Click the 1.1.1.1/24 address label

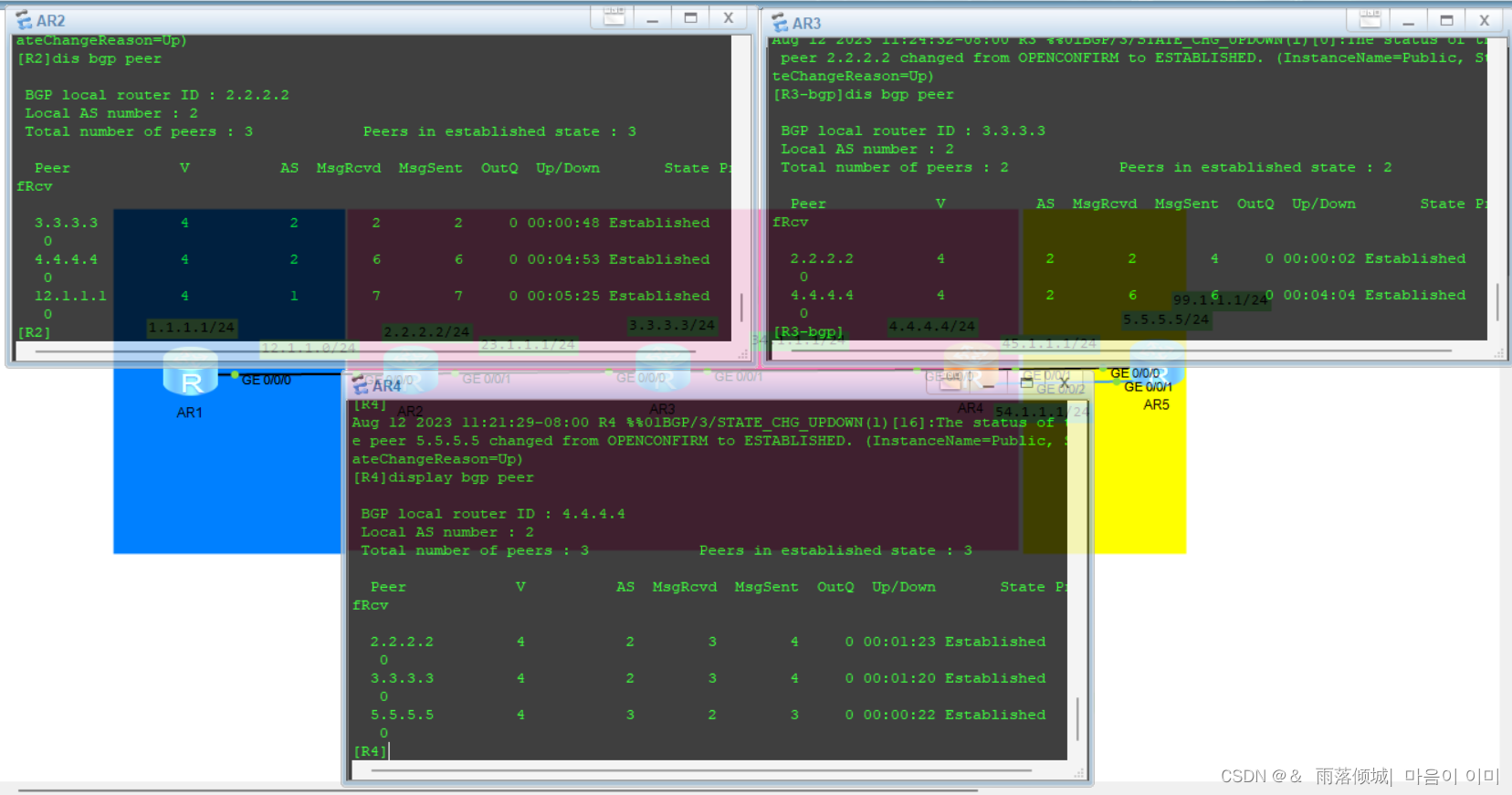click(192, 328)
